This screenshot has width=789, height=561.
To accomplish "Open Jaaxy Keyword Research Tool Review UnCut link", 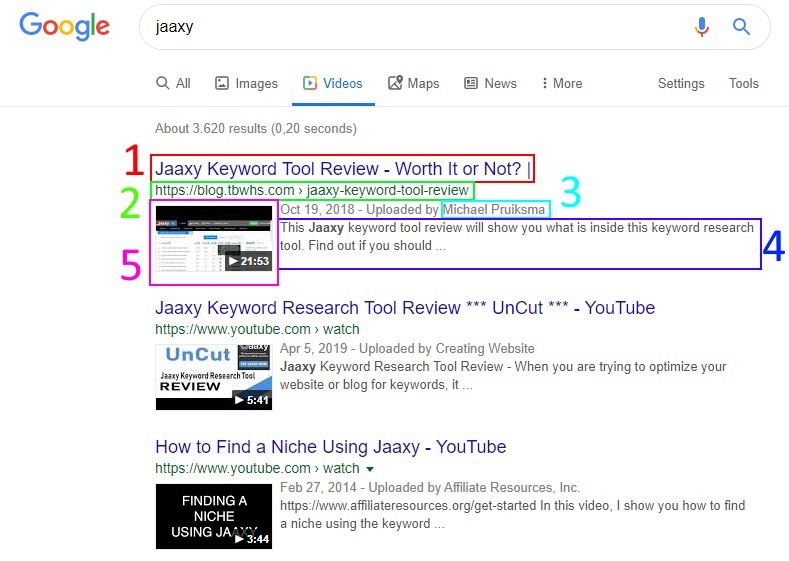I will [x=405, y=307].
